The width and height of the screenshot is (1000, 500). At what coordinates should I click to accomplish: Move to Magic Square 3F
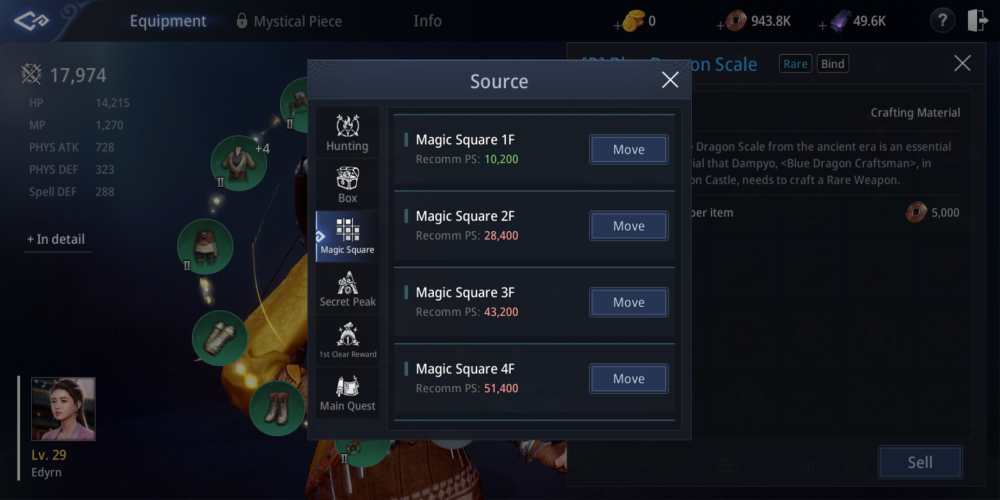[x=628, y=302]
